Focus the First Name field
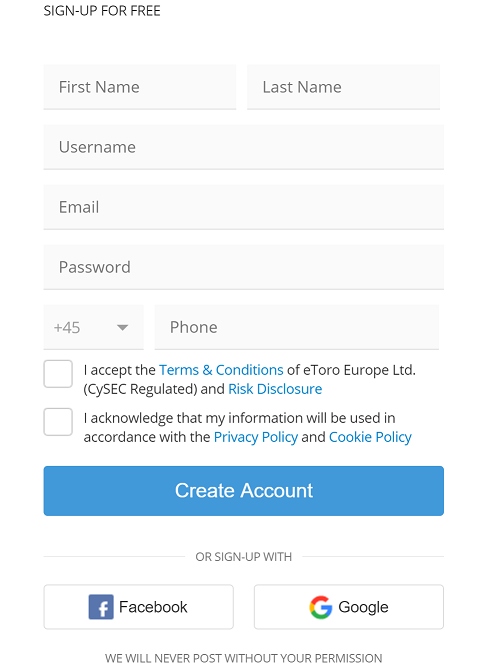The image size is (487, 668). (x=140, y=87)
